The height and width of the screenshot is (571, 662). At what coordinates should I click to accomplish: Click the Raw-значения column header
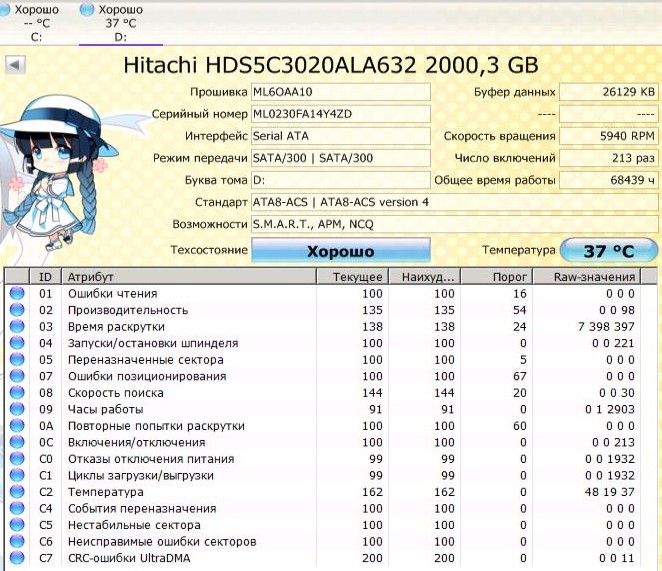(x=587, y=277)
